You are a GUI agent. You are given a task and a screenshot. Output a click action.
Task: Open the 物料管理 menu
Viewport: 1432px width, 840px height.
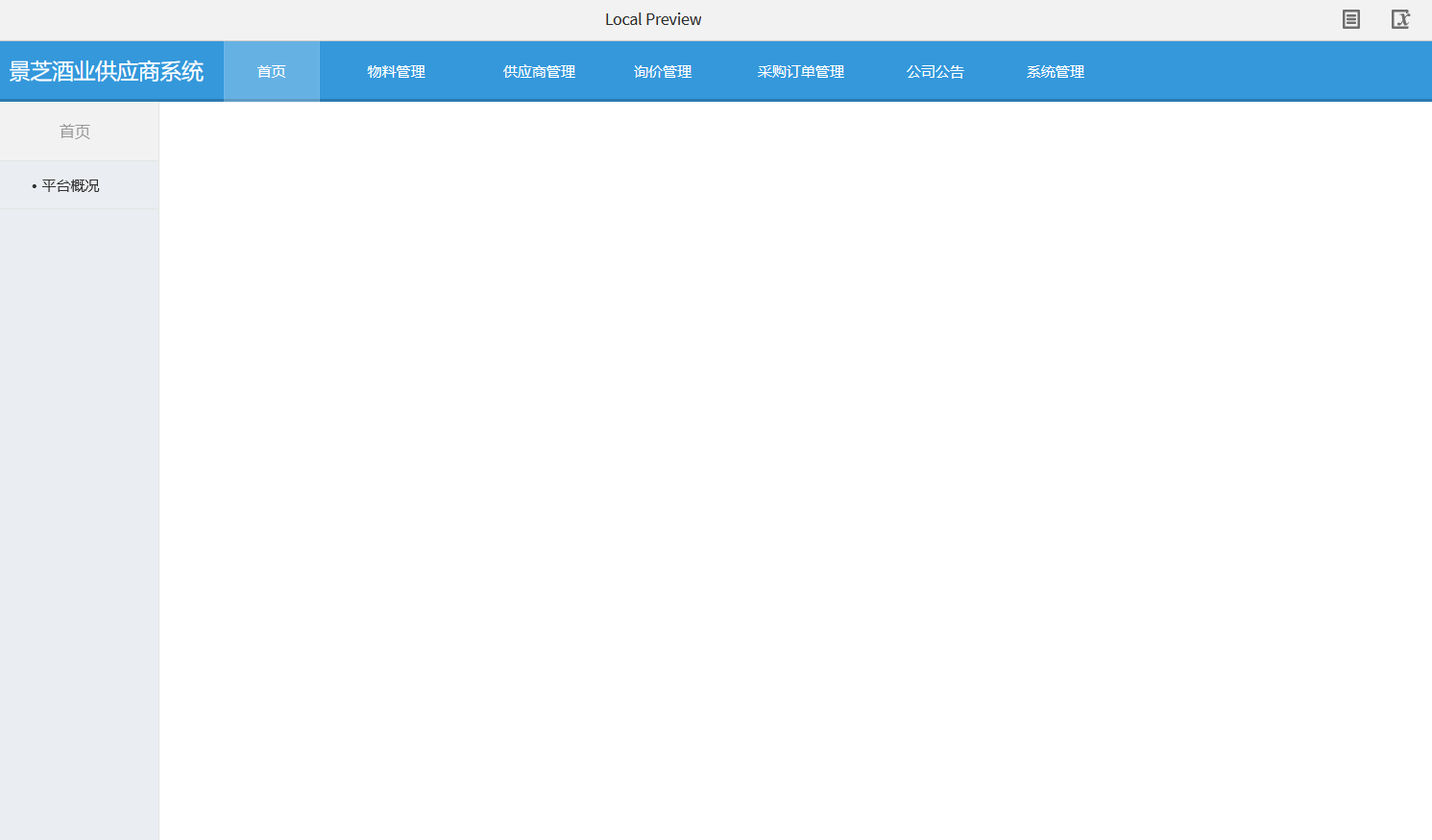pos(396,72)
